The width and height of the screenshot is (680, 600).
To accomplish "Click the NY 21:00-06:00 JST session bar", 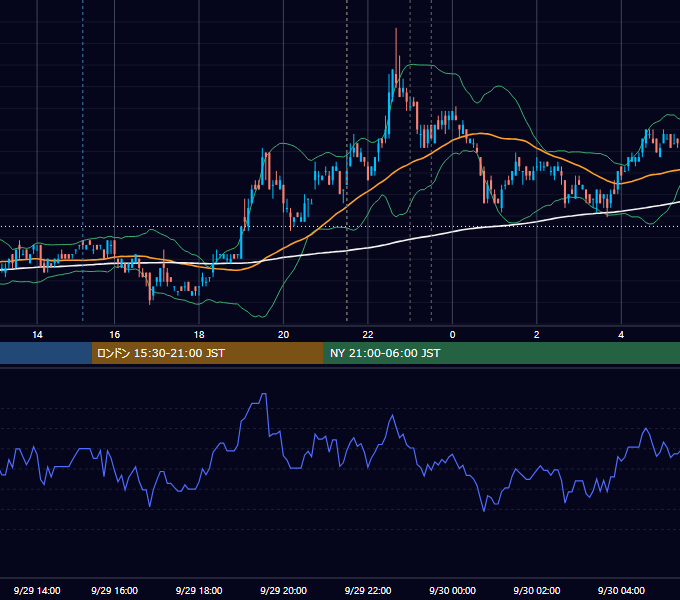I will tap(502, 353).
